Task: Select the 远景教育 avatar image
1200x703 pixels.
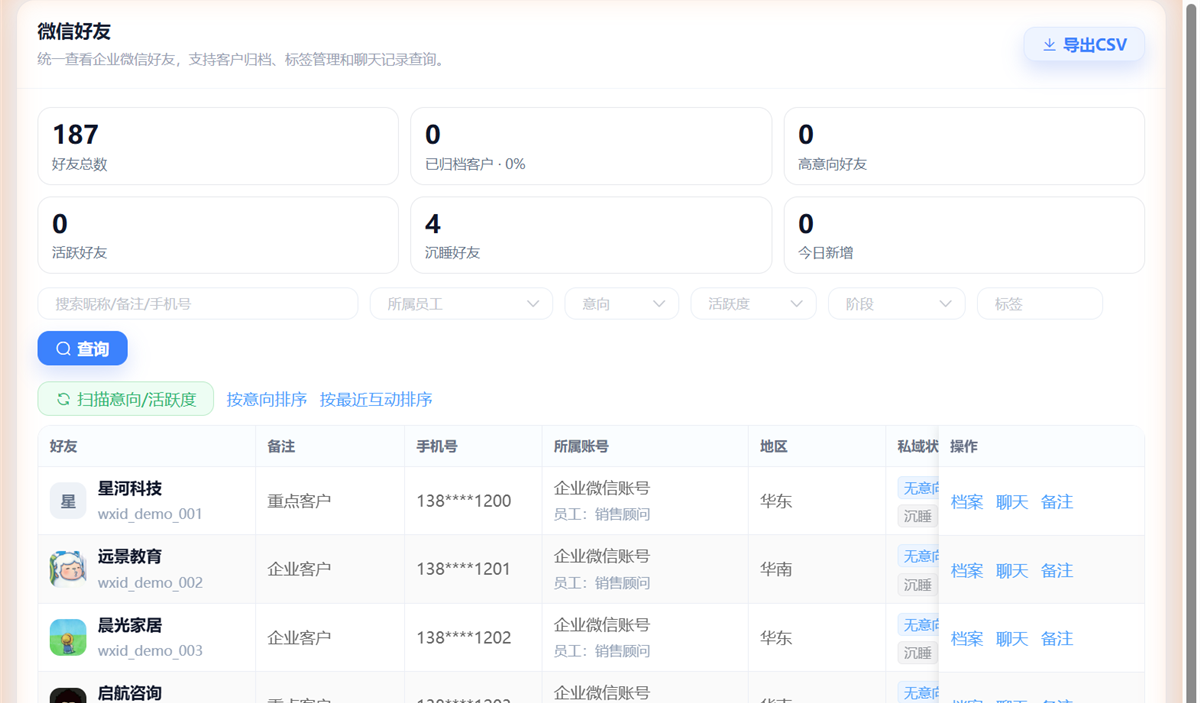Action: (68, 569)
